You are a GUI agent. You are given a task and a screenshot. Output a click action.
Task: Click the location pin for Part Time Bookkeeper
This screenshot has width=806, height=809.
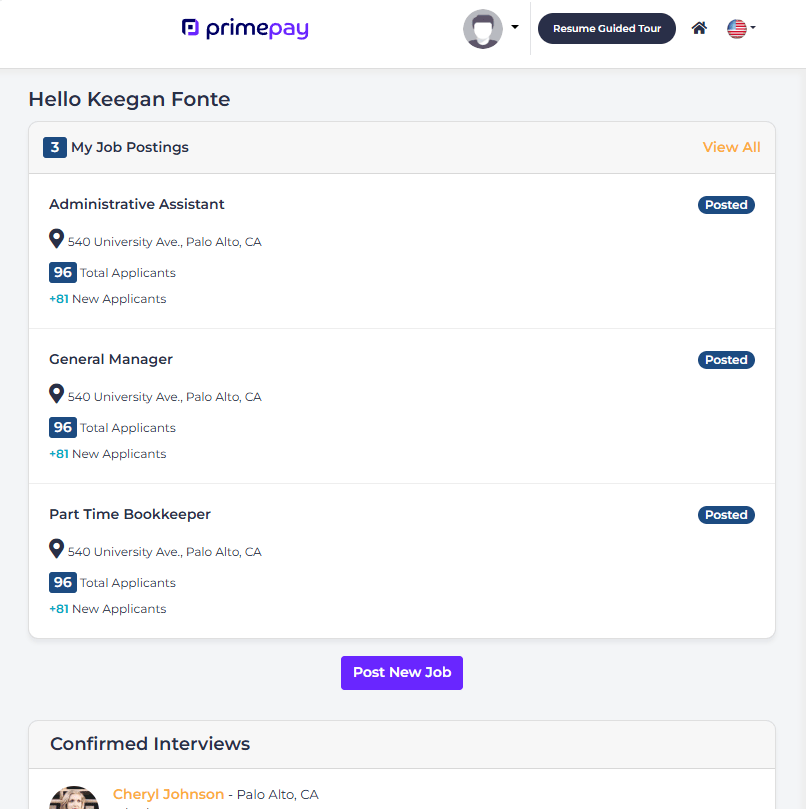[x=57, y=549]
